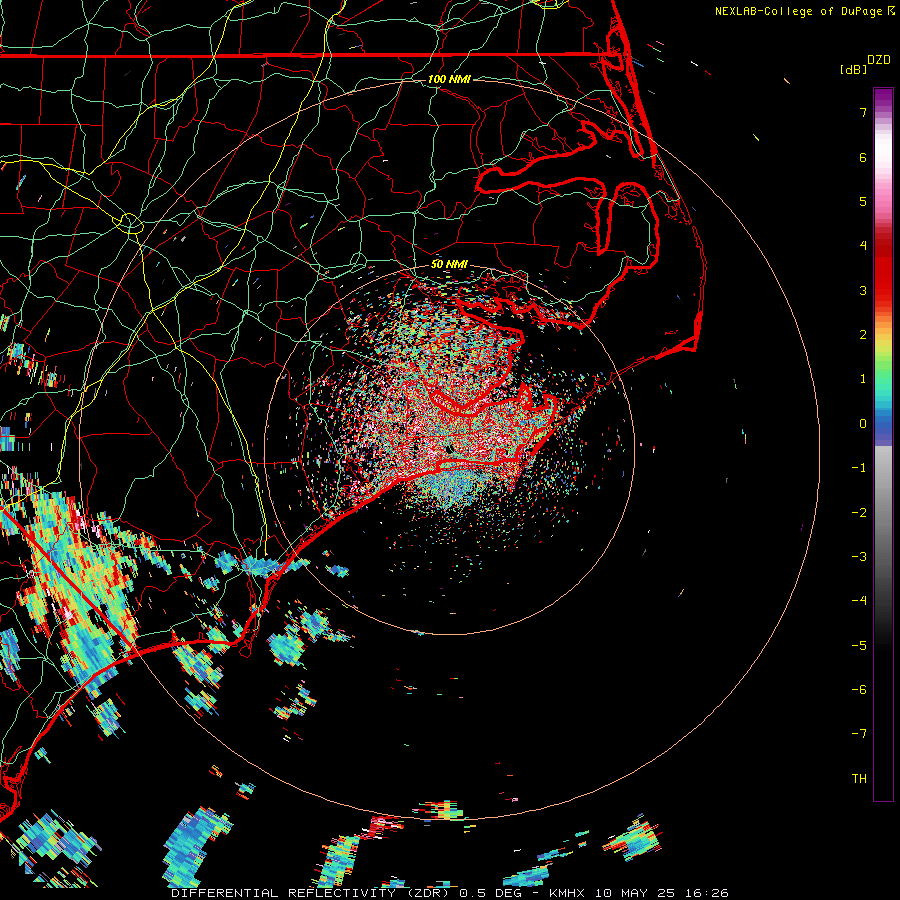Click the -3 value on the scale
900x900 pixels.
pos(859,557)
